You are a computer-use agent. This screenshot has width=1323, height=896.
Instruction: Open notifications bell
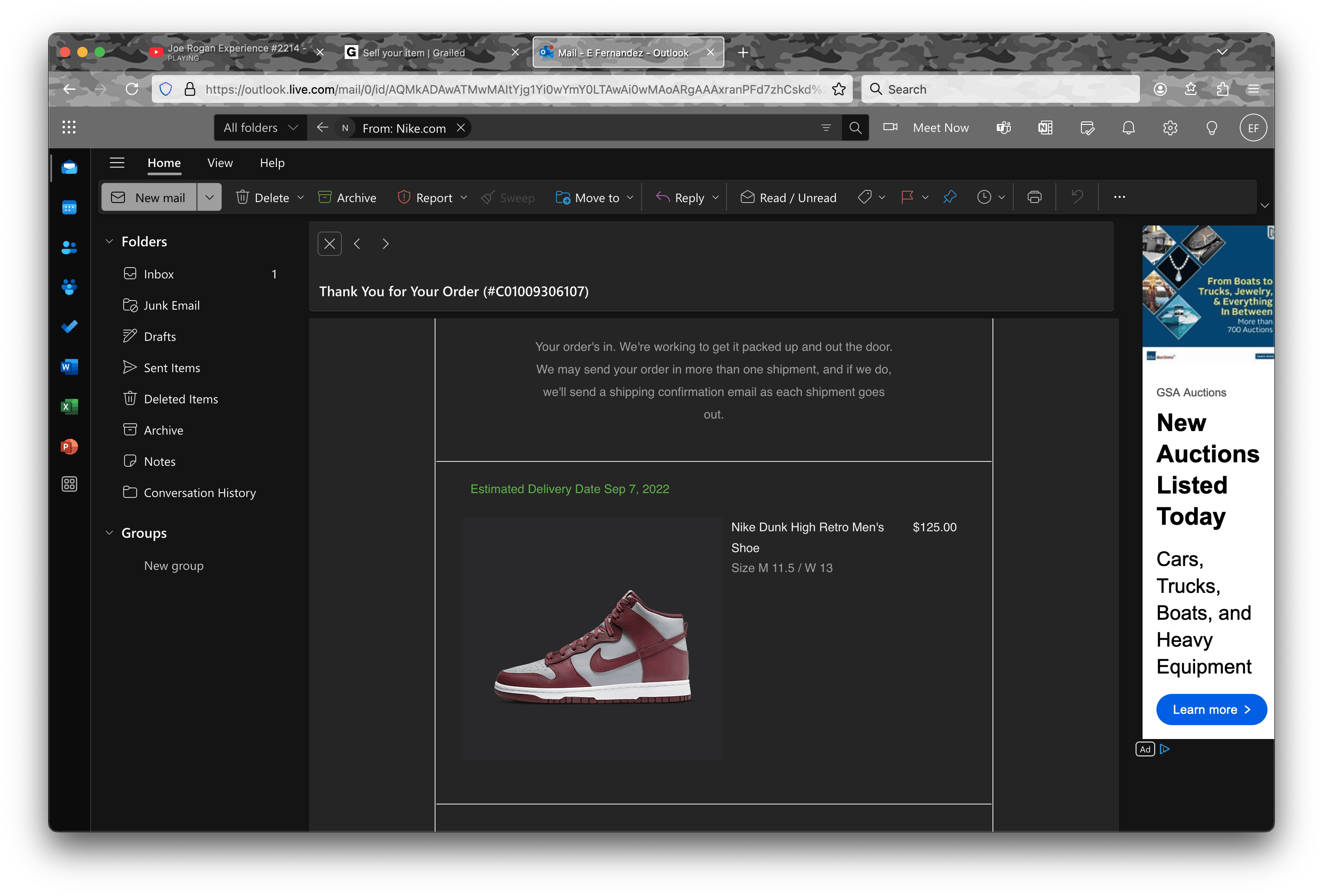pyautogui.click(x=1128, y=128)
